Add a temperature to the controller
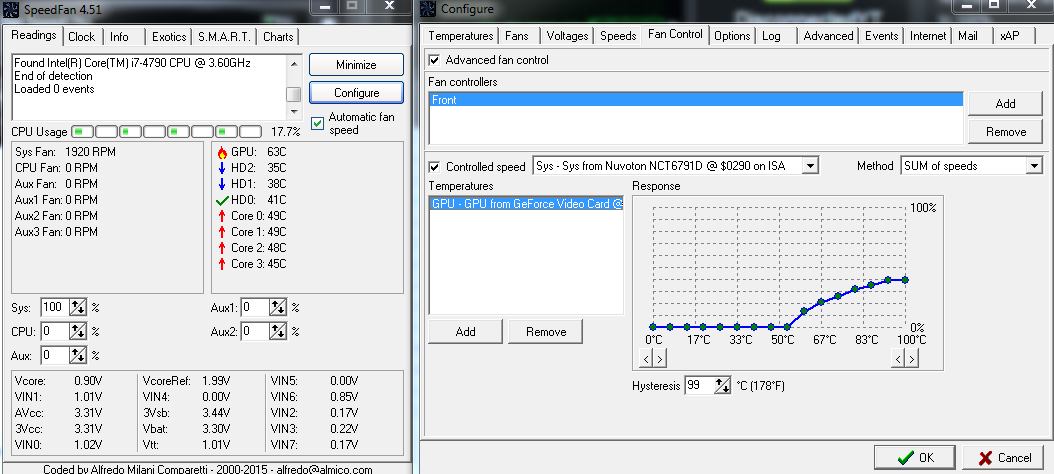 coord(465,331)
